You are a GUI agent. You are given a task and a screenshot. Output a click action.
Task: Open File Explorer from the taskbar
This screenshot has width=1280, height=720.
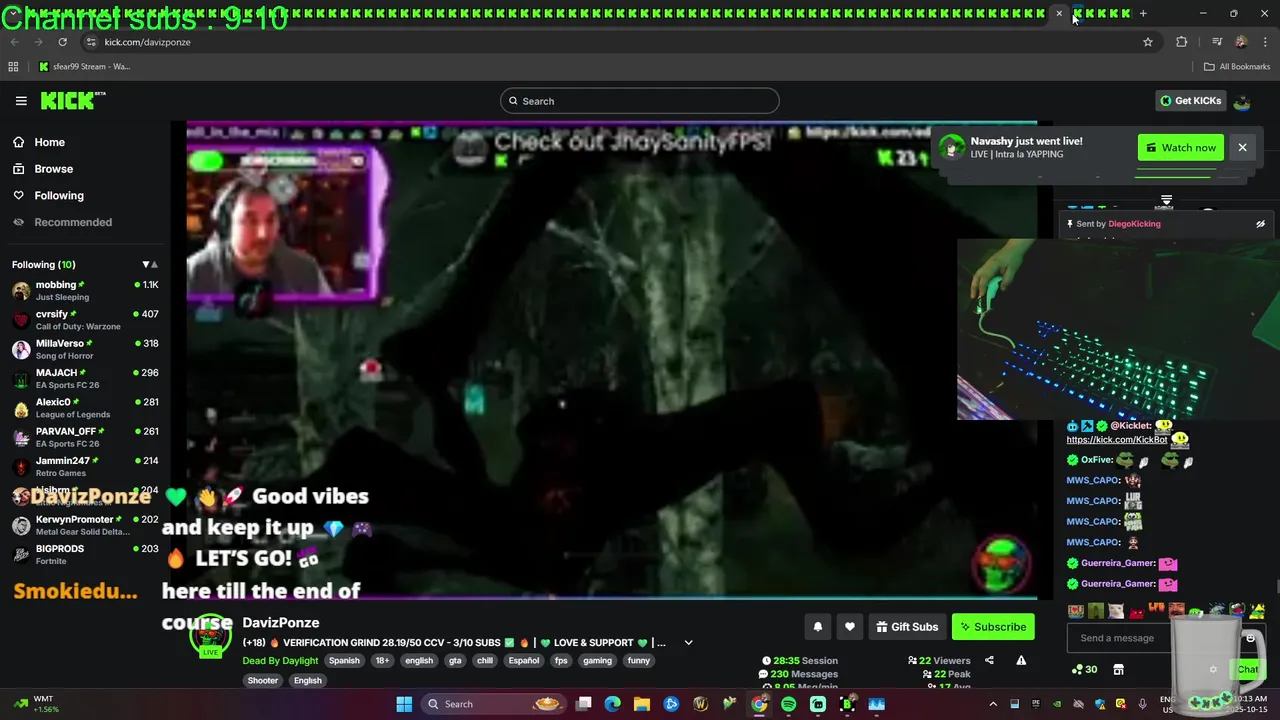pyautogui.click(x=642, y=704)
